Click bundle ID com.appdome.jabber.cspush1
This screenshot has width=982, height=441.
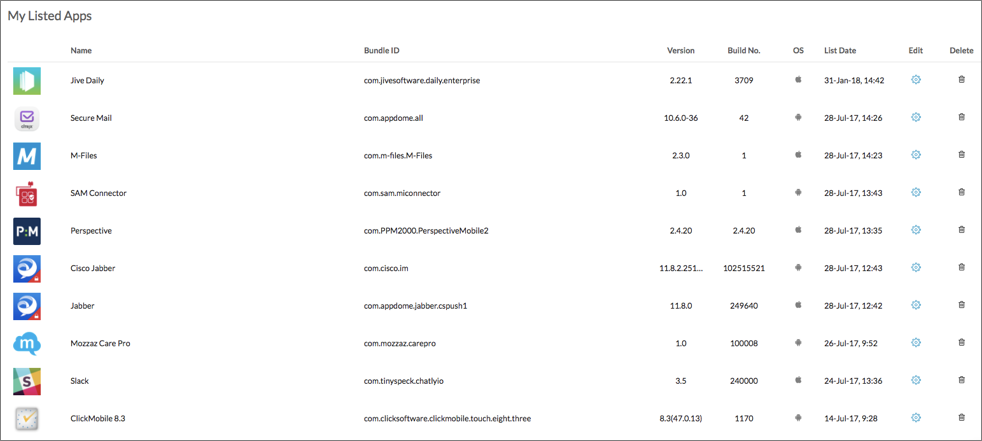[x=415, y=306]
